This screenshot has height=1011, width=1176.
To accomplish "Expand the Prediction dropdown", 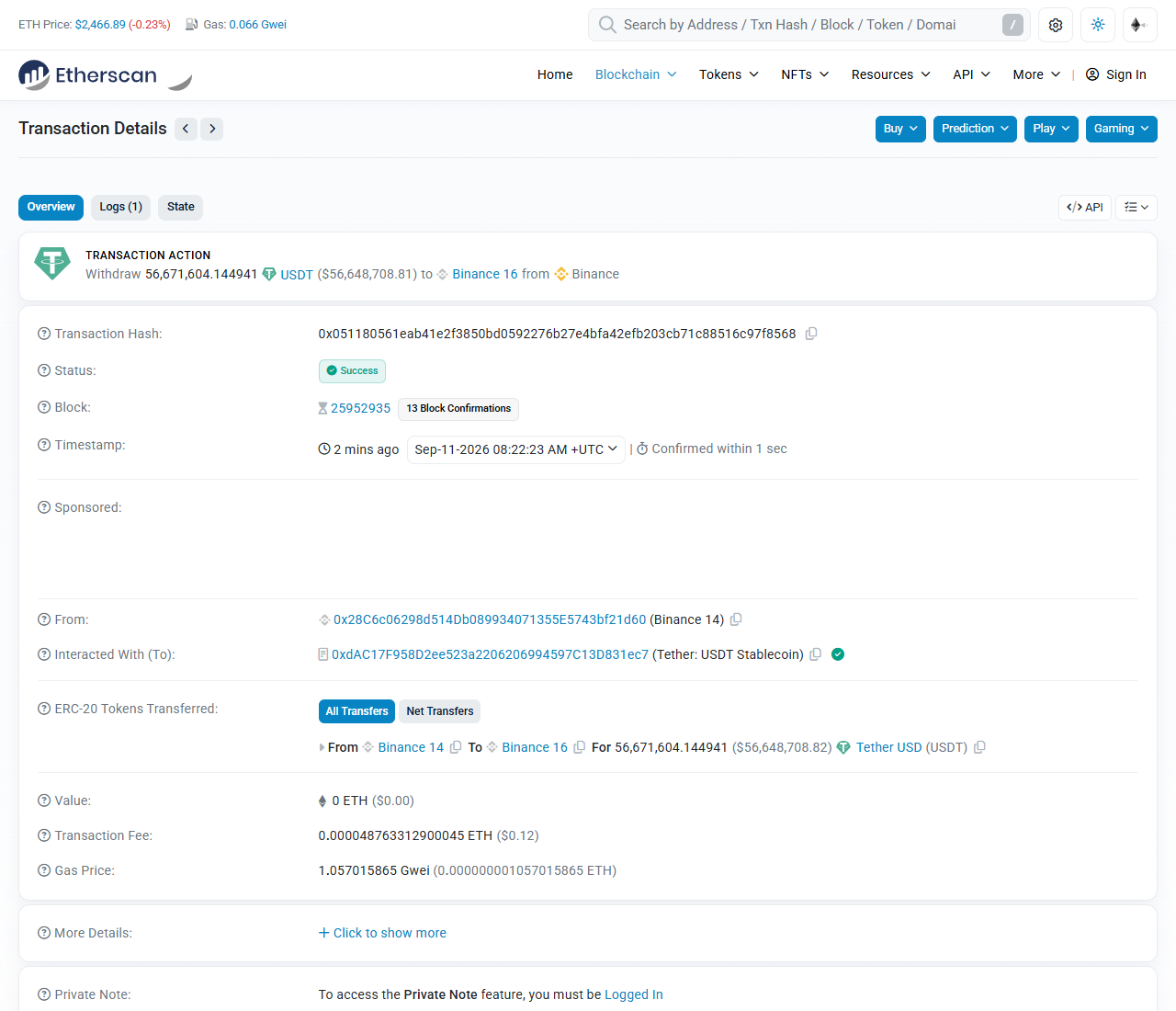I will tap(975, 129).
